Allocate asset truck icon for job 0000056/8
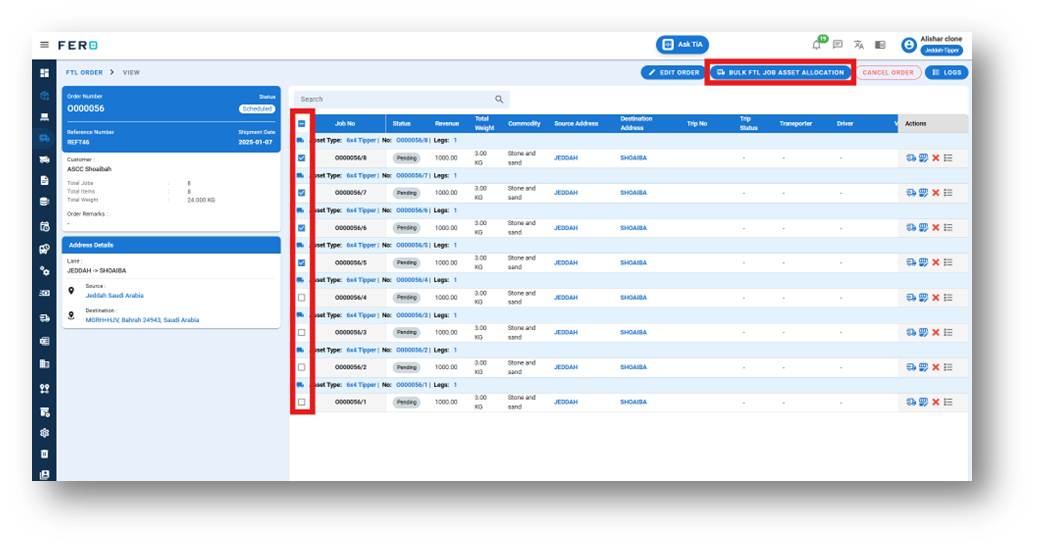The width and height of the screenshot is (1037, 546). coord(911,158)
